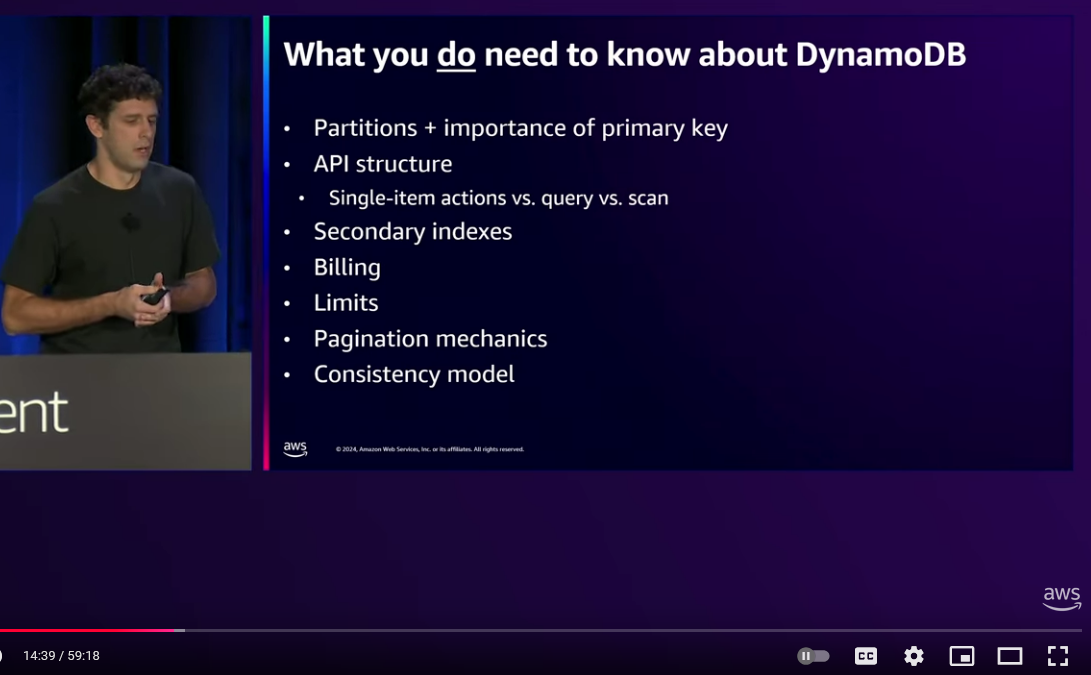Click 'Single-item actions vs. query vs. scan' line
1091x675 pixels.
[x=498, y=198]
